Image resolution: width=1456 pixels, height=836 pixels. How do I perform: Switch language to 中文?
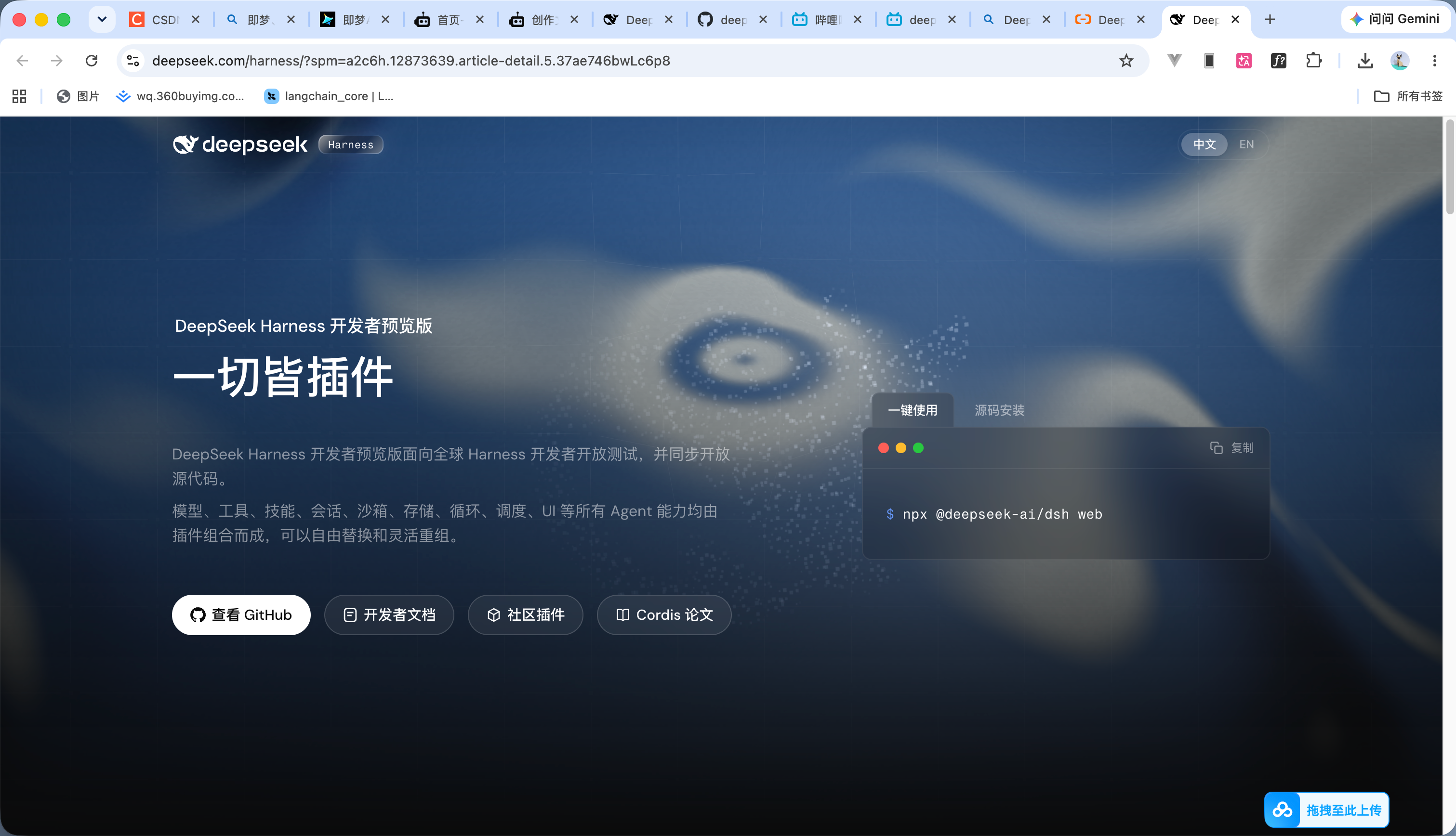[x=1204, y=144]
